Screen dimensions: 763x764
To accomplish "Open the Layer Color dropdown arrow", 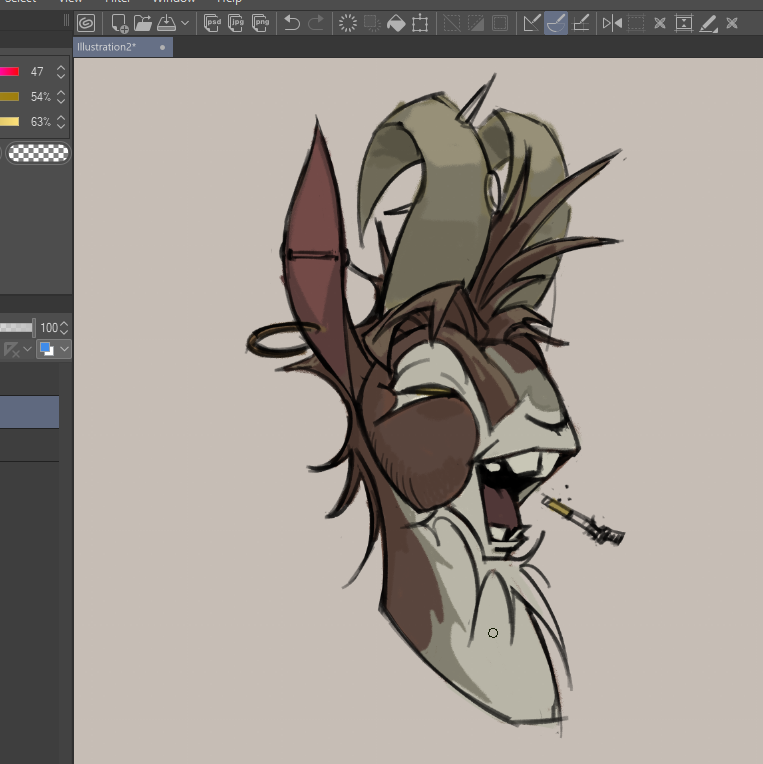I will click(64, 349).
